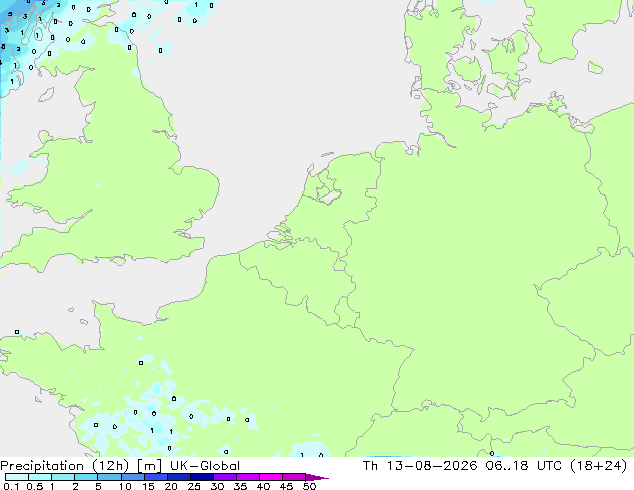634x490 pixels.
Task: Click the Isle of Wight outline
Action: click(118, 261)
